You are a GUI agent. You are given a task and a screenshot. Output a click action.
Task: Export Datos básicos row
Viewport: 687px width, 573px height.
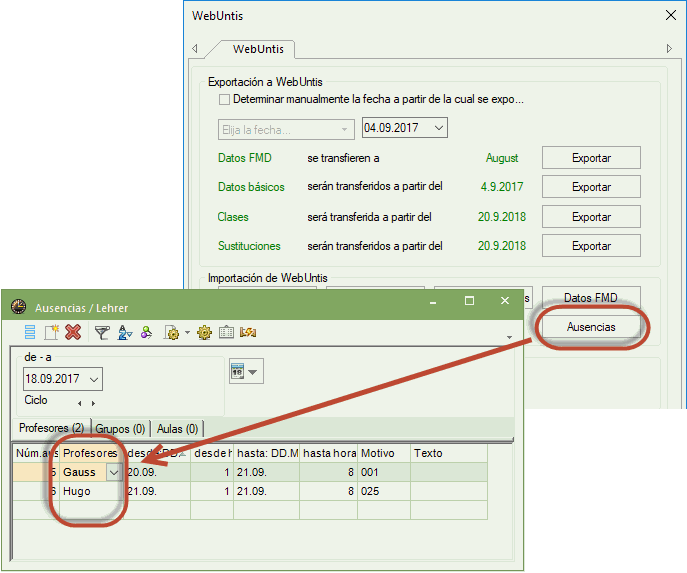[591, 187]
